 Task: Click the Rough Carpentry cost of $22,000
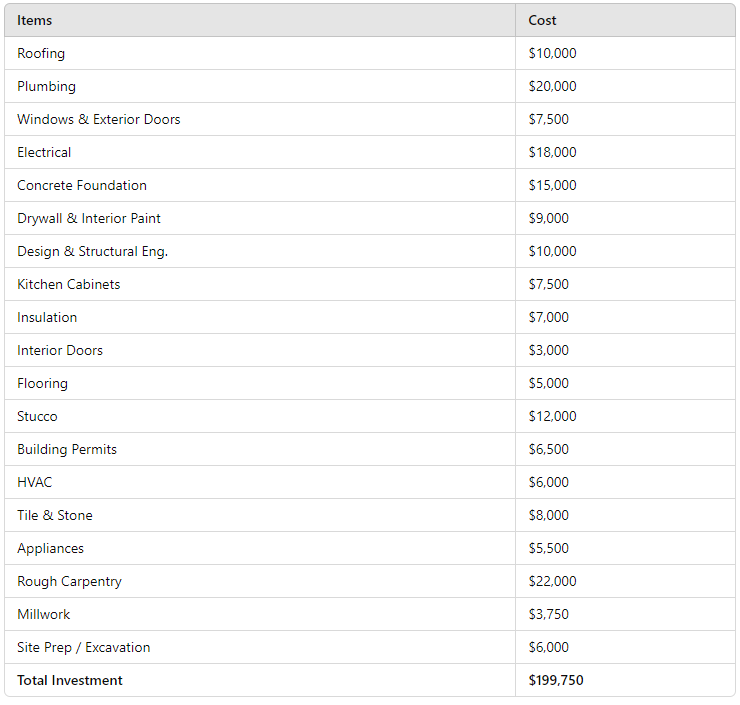point(552,581)
